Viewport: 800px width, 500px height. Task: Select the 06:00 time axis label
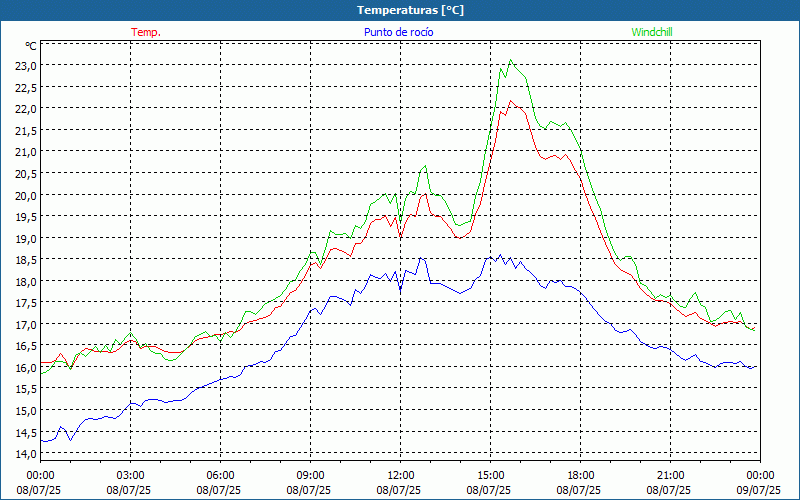tap(220, 475)
